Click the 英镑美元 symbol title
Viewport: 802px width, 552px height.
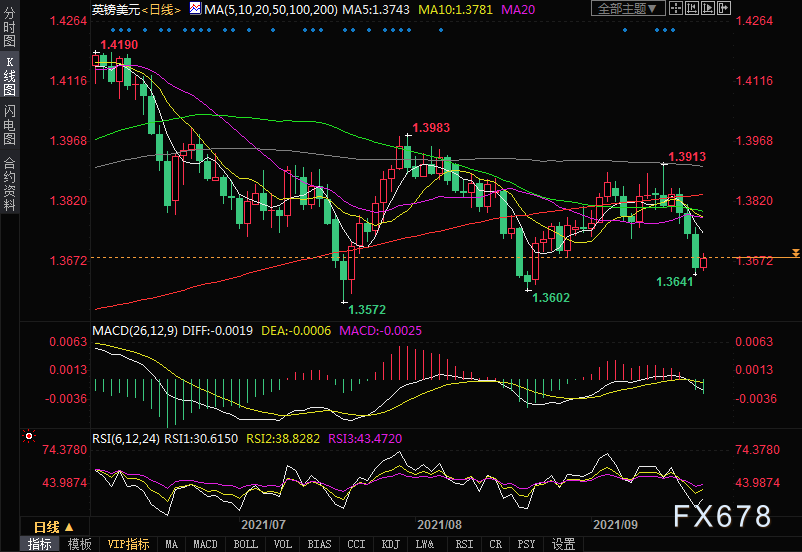coord(116,9)
